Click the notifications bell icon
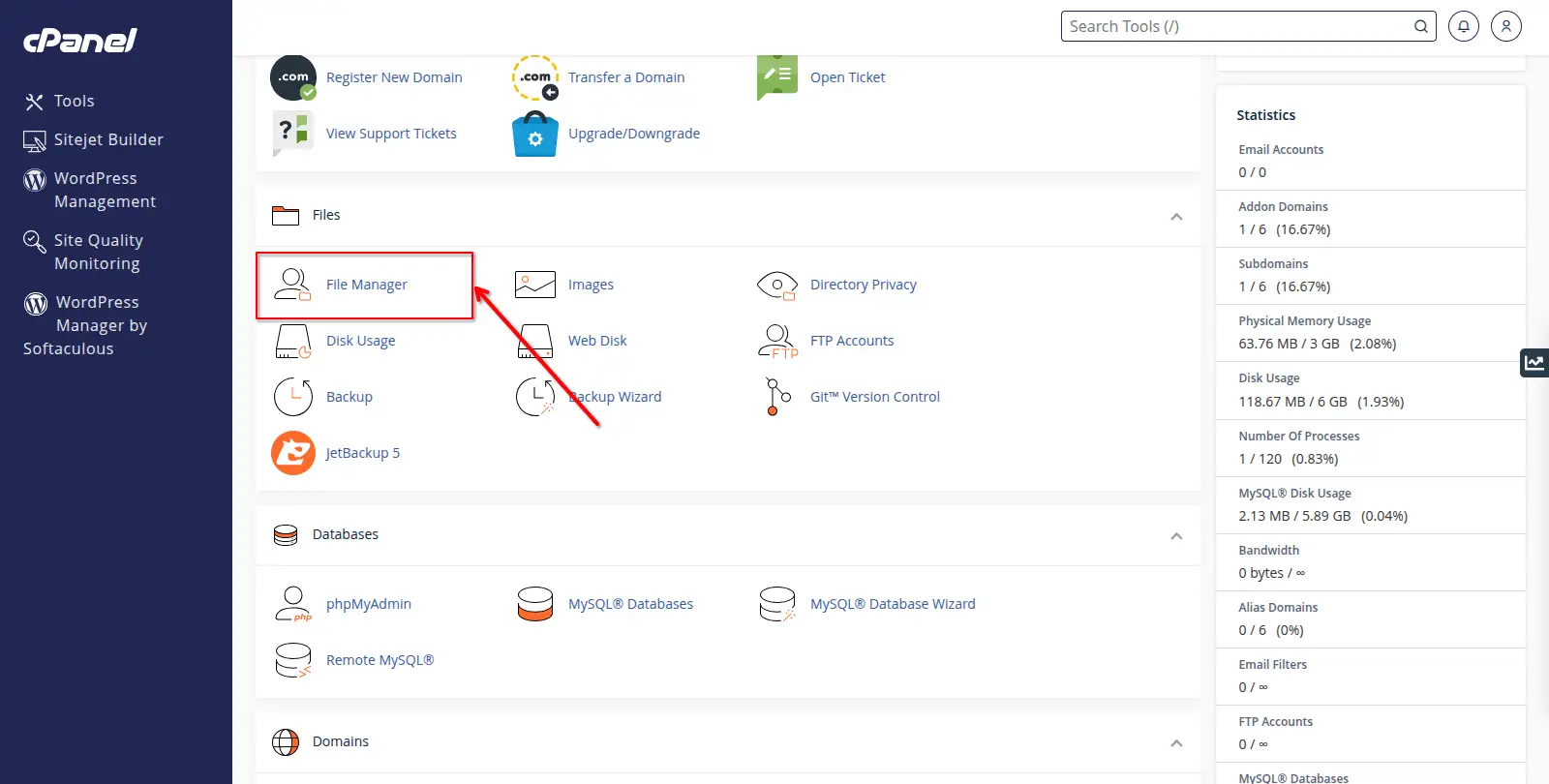 (x=1463, y=27)
